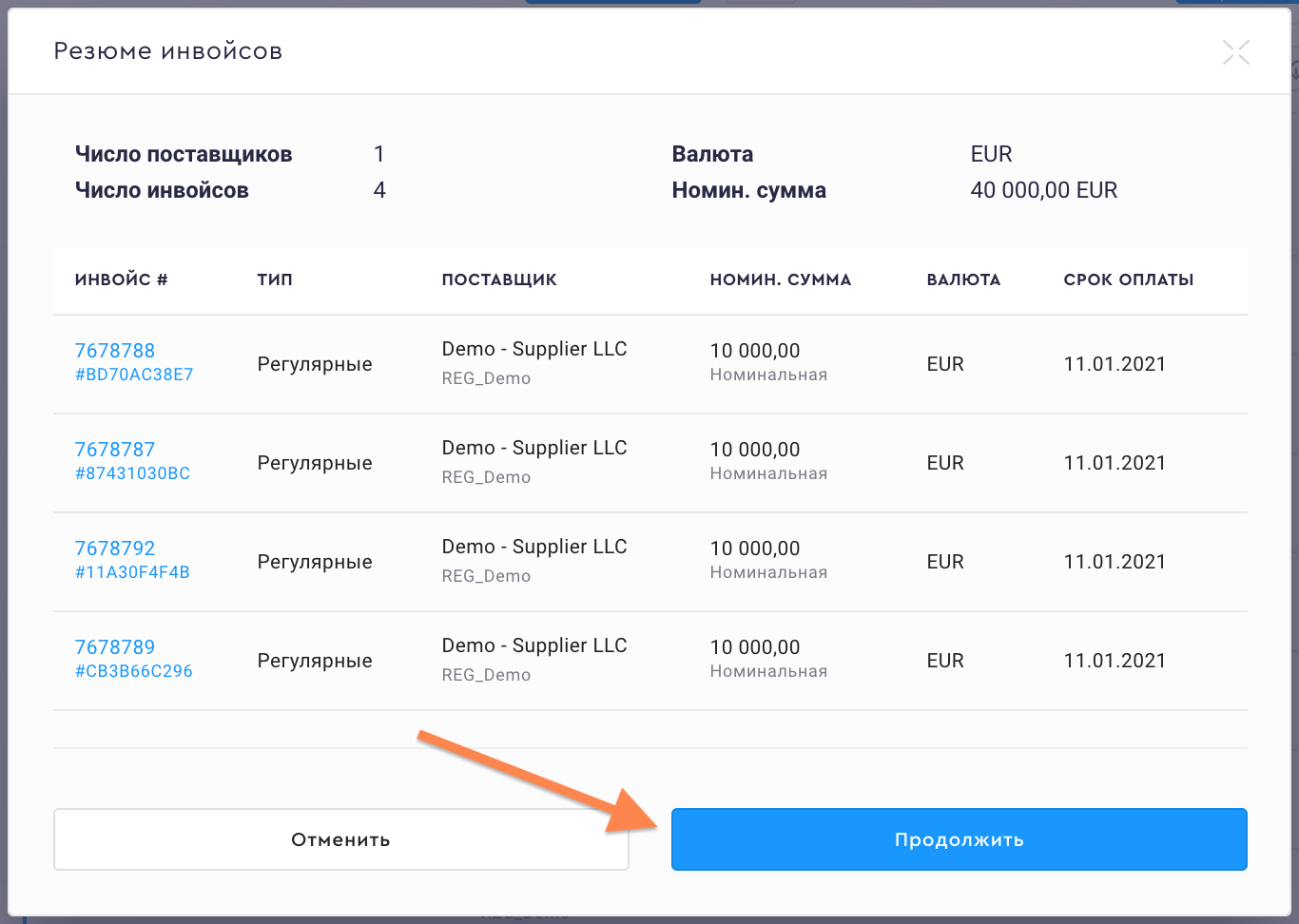Select the #87431030BC invoice code
The width and height of the screenshot is (1299, 924).
coord(132,473)
